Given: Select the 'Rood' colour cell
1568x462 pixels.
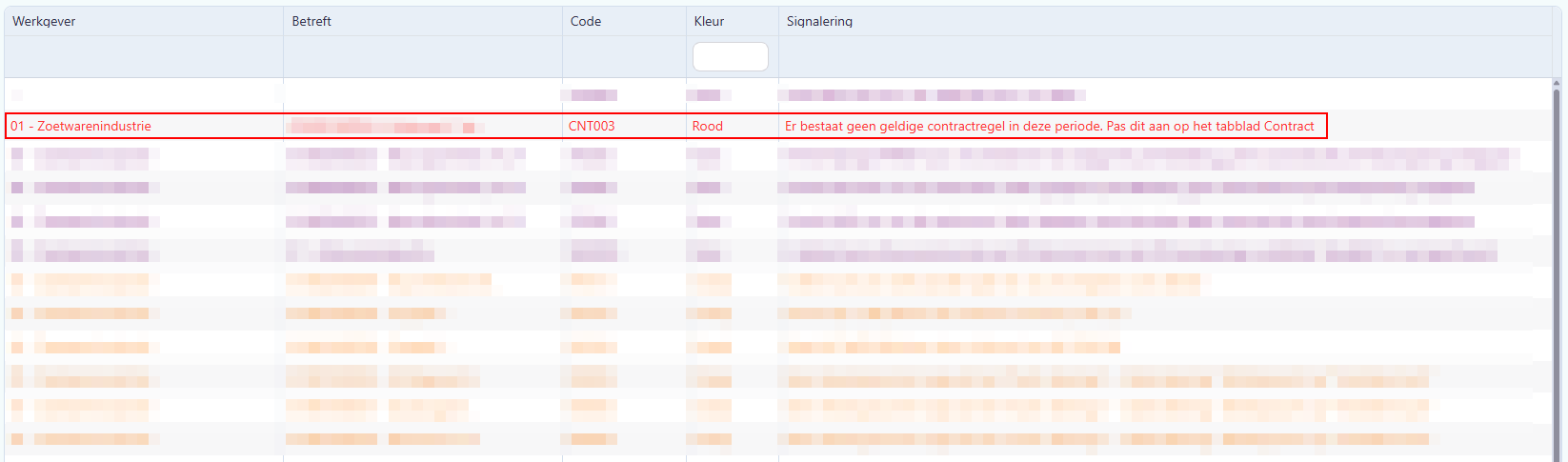Looking at the screenshot, I should tap(708, 126).
